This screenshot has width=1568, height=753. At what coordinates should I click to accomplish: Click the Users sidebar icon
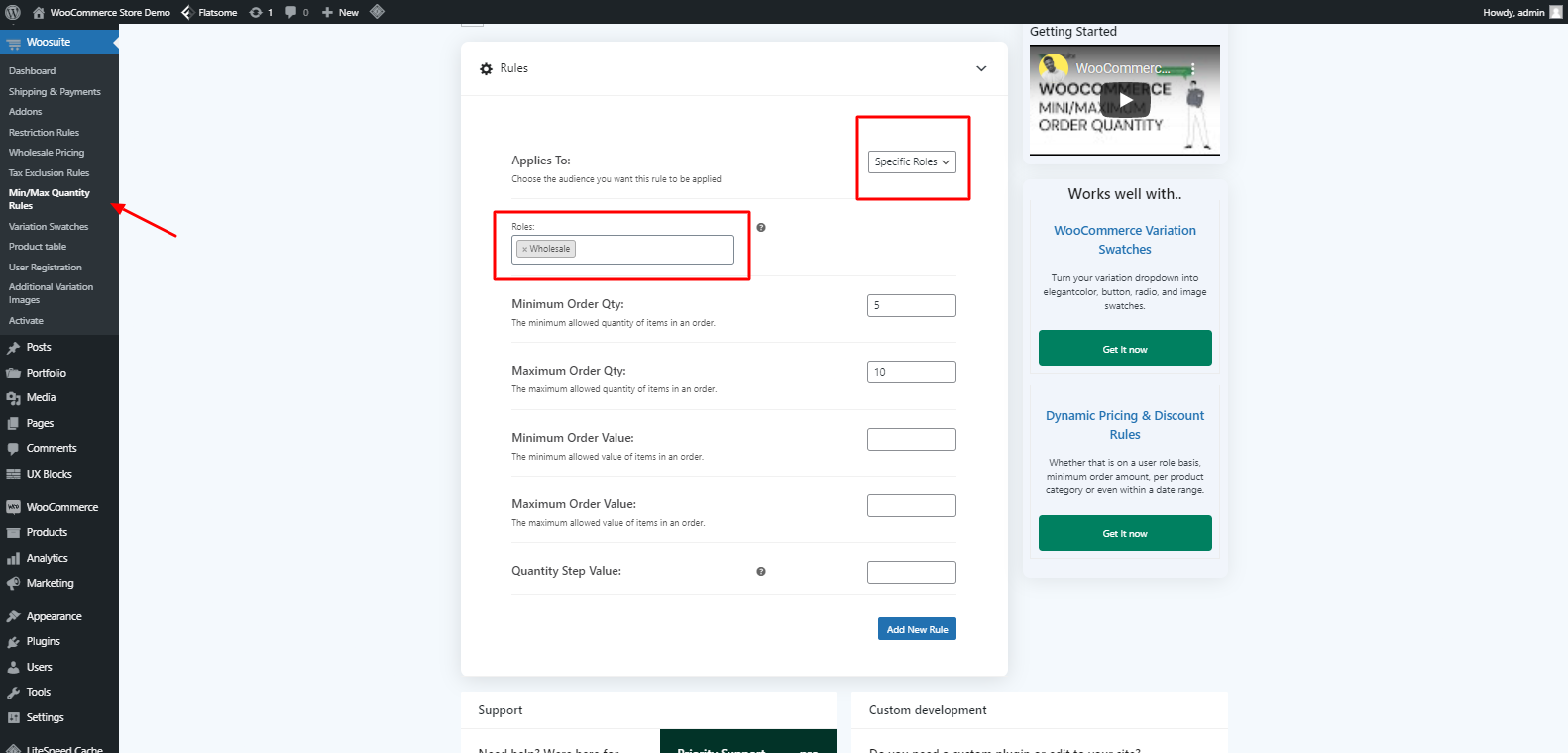[13, 668]
